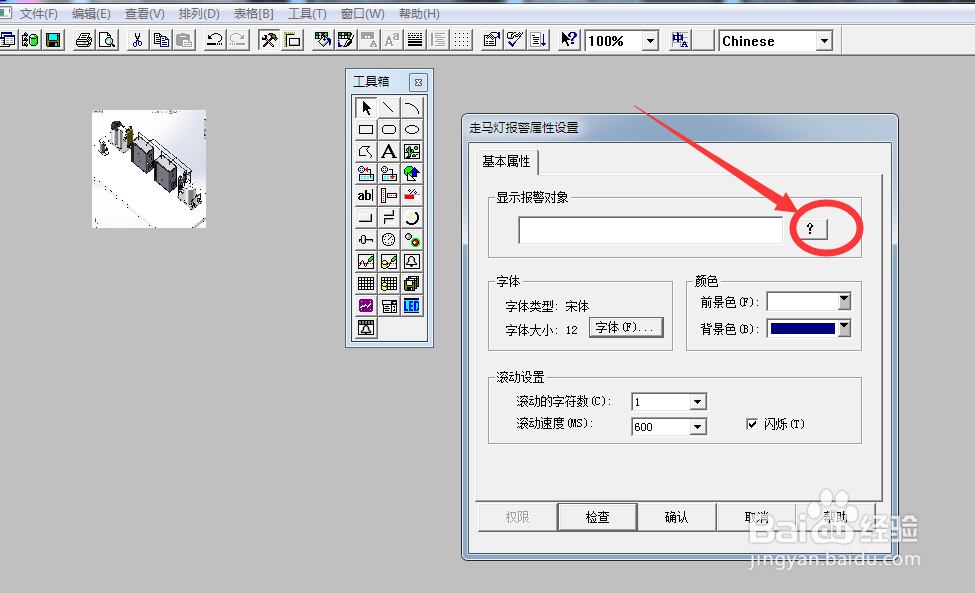Screen dimensions: 975x593
Task: Click the 字体(F)... button
Action: (626, 328)
